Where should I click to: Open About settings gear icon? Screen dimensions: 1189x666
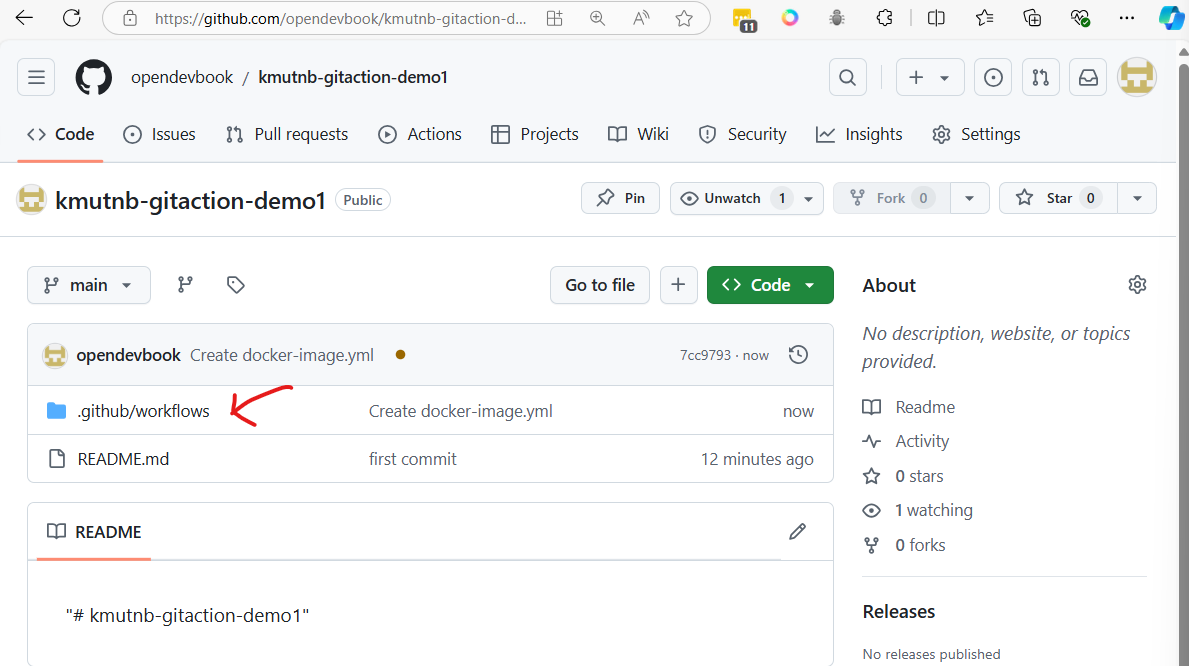point(1137,285)
